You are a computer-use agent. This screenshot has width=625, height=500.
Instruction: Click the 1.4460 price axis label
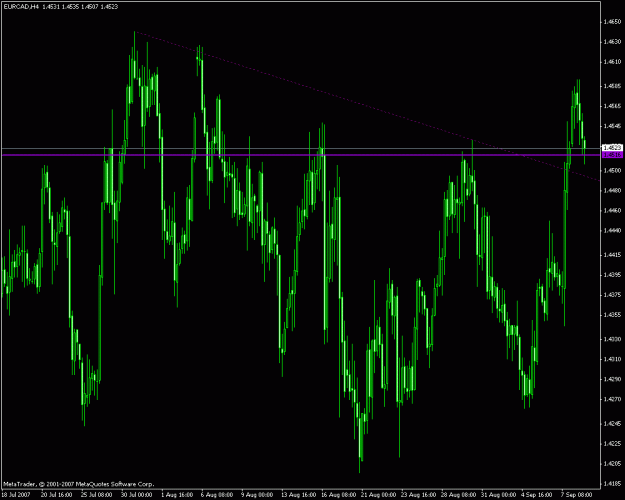click(612, 210)
